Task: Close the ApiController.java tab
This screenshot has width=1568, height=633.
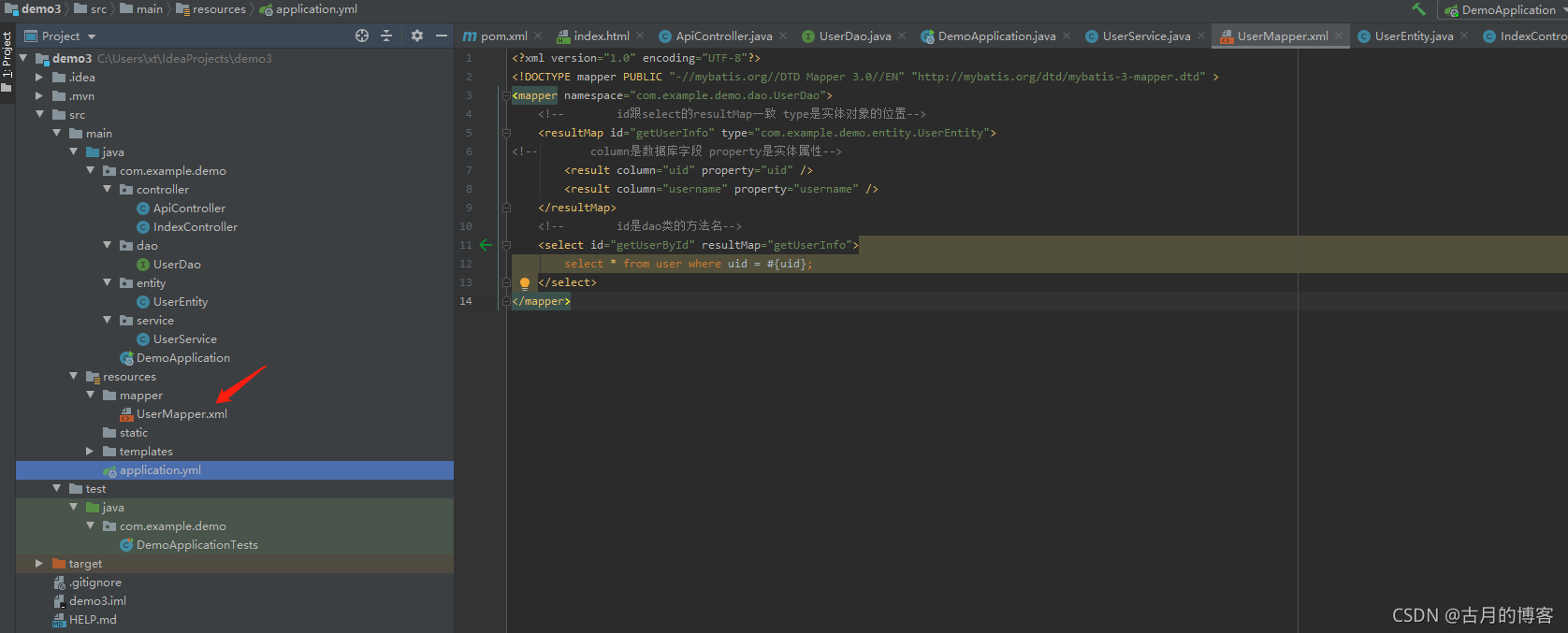Action: 783,36
